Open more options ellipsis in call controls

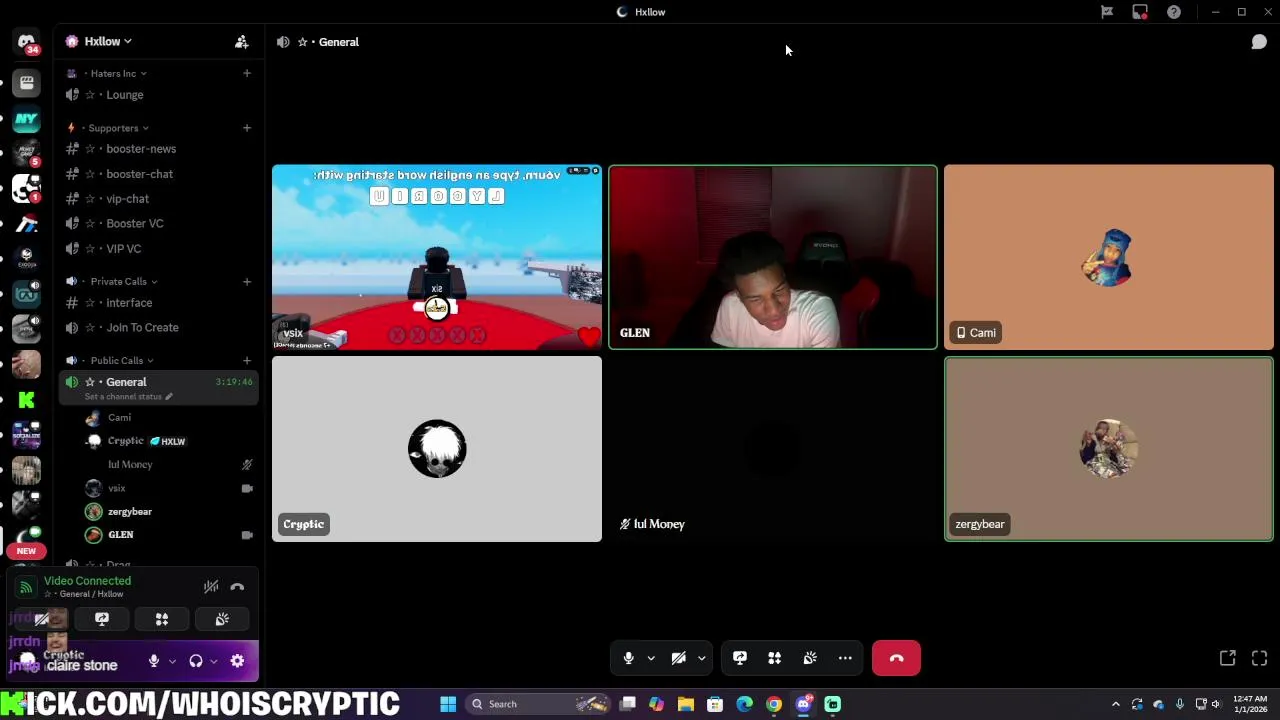click(845, 658)
